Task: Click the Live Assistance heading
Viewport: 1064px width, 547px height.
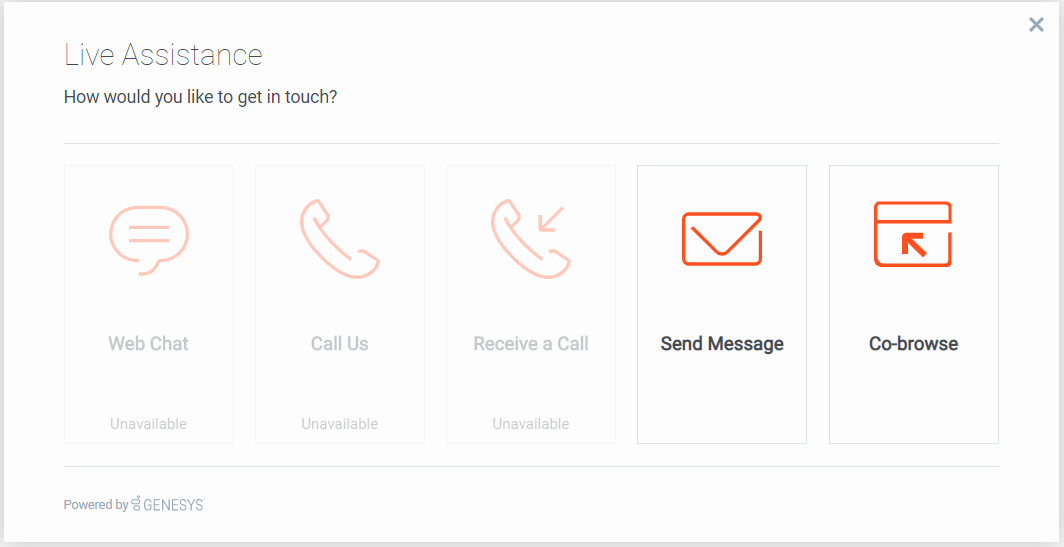Action: [x=163, y=55]
